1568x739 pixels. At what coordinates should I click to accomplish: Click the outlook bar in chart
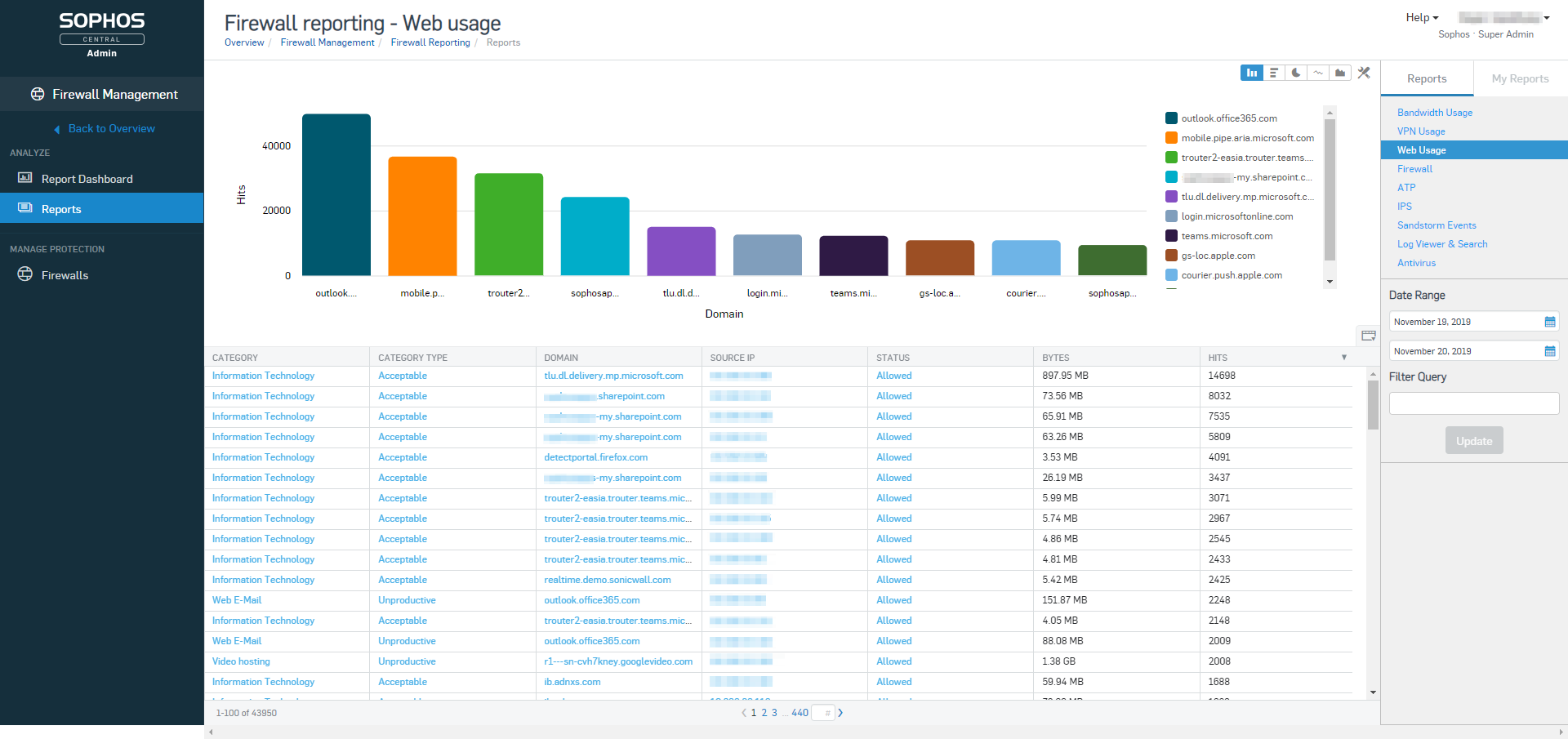336,194
